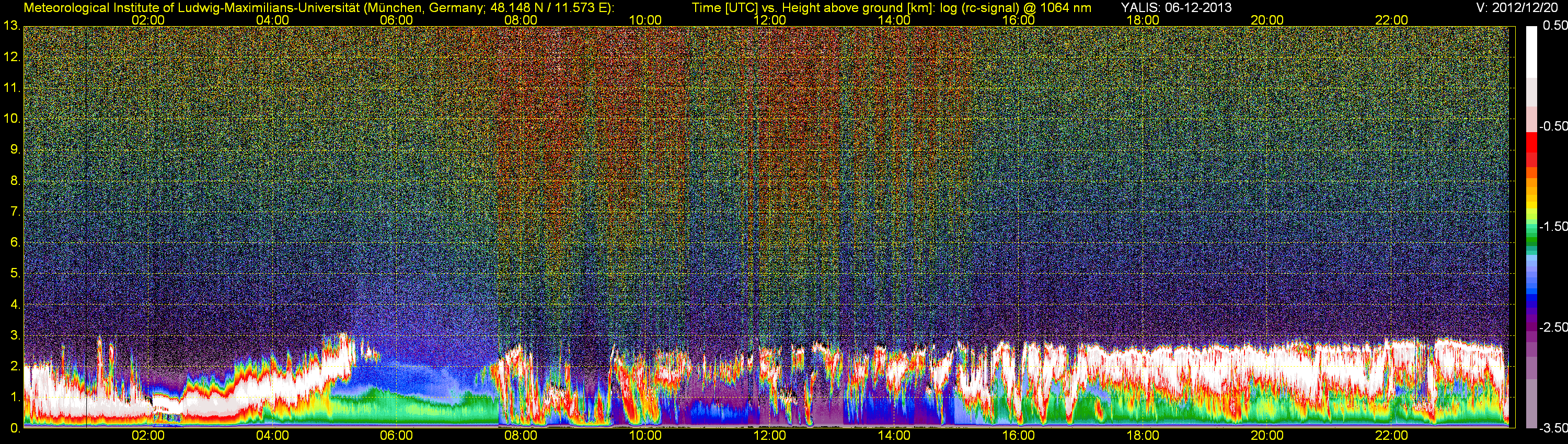Click the 1 km height axis label

click(16, 397)
